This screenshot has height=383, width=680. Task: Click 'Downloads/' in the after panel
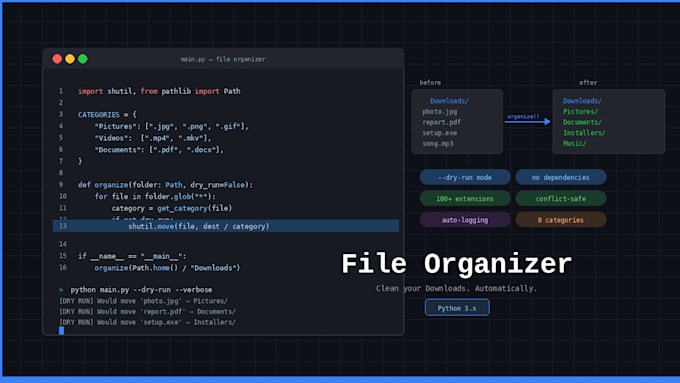click(x=582, y=101)
